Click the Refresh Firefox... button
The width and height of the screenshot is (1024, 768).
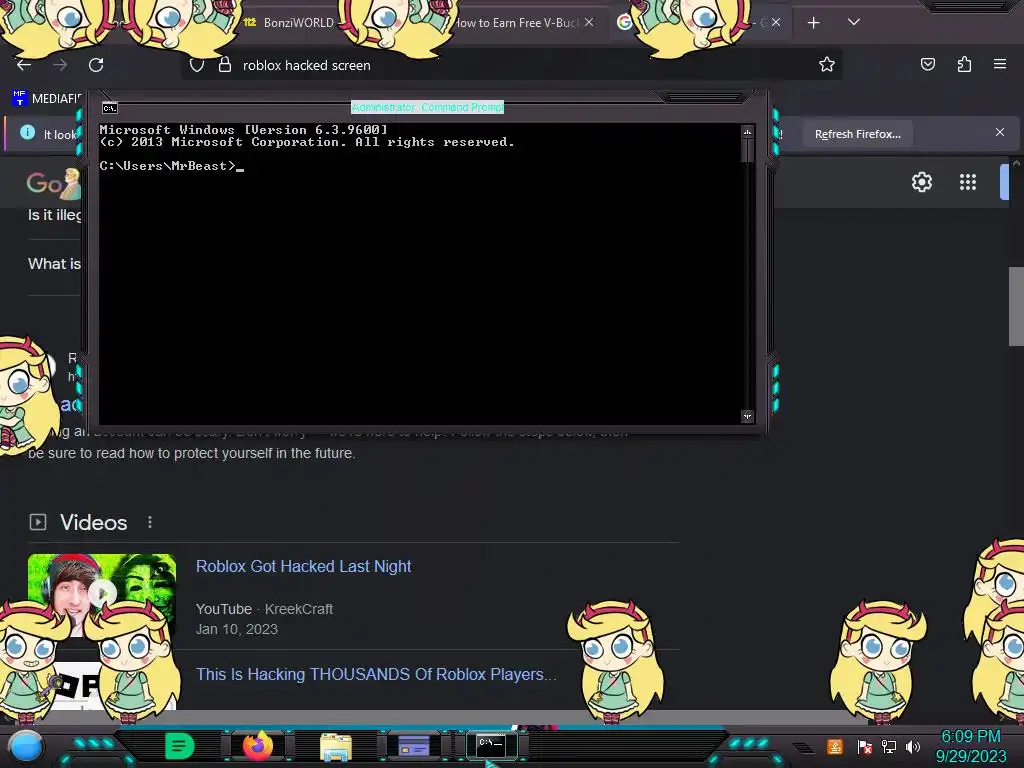pos(857,134)
